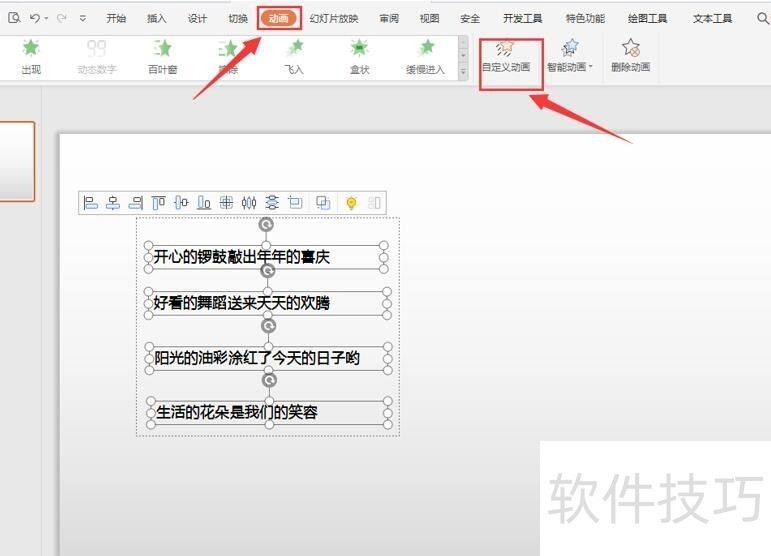Switch to the 设计 tab

(x=197, y=19)
